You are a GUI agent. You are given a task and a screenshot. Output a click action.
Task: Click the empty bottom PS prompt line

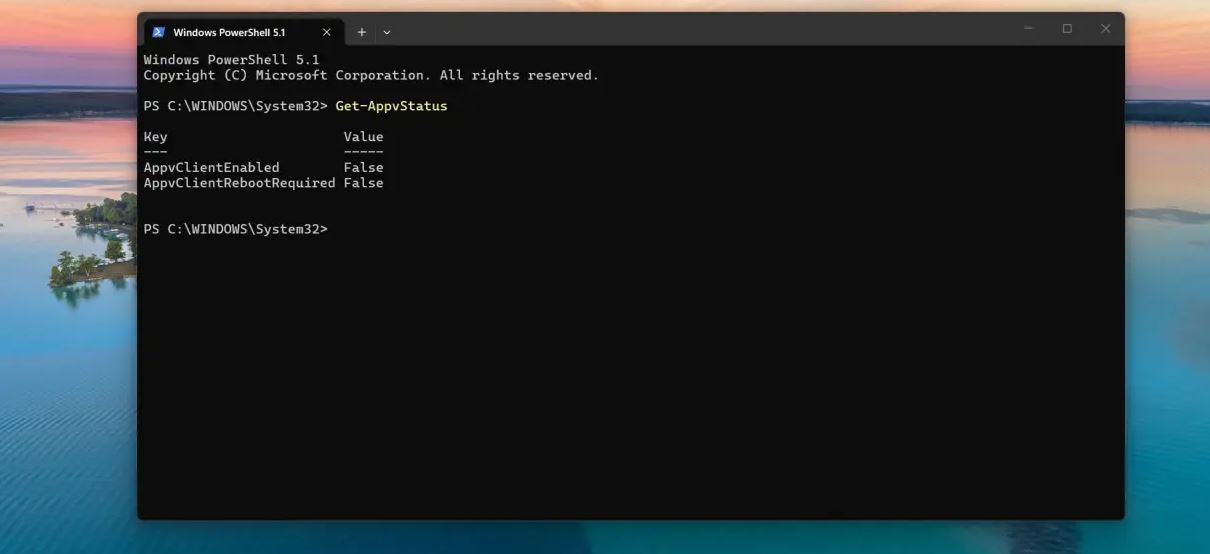point(235,230)
